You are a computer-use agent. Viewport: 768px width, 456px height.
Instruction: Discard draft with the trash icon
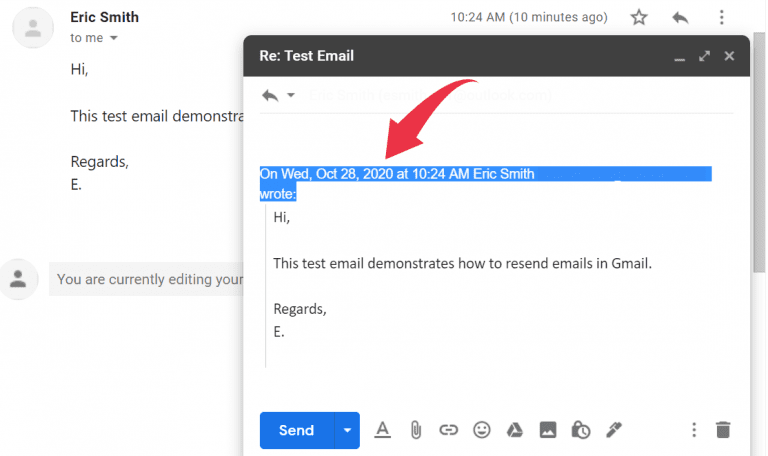[723, 430]
